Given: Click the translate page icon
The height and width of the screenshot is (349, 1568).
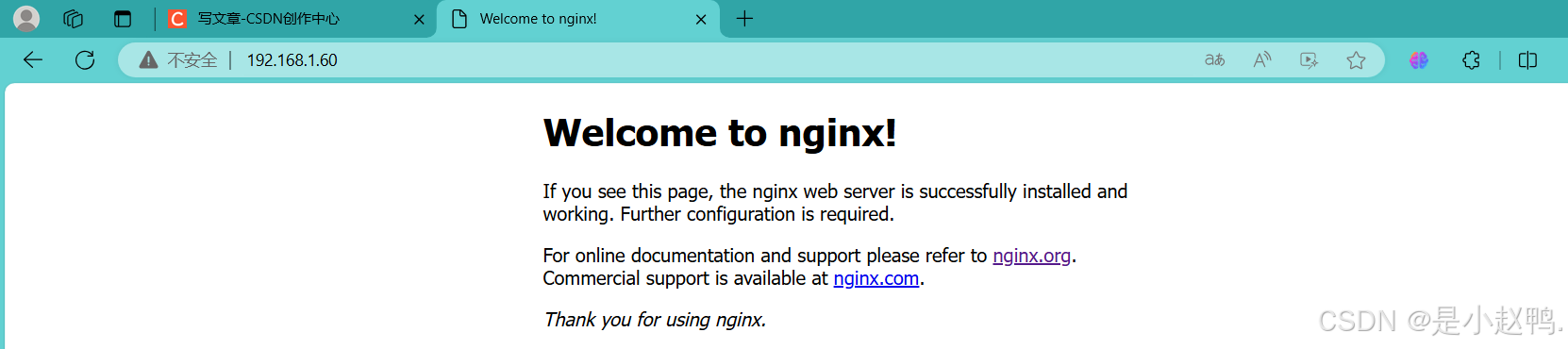Looking at the screenshot, I should point(1214,60).
